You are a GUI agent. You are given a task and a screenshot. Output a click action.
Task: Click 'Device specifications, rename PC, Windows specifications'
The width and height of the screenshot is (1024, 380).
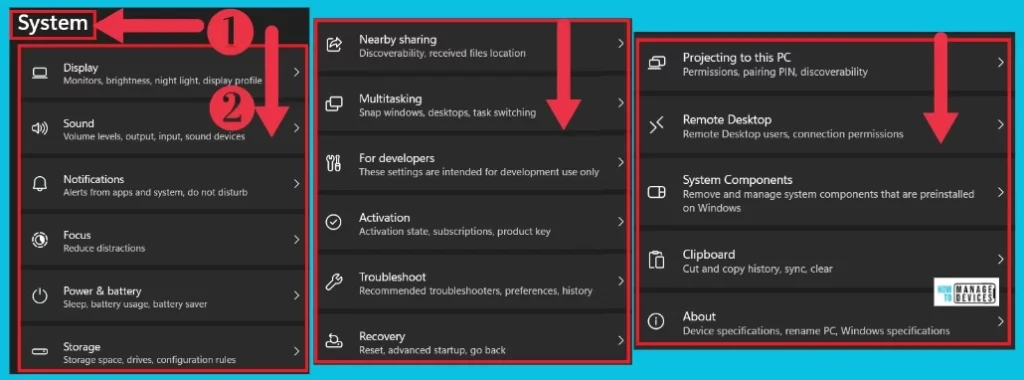pos(816,330)
